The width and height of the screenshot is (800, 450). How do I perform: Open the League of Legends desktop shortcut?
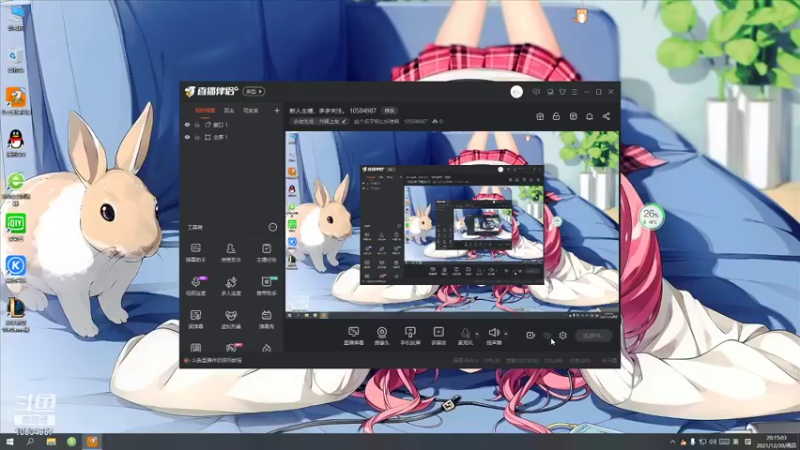16,314
